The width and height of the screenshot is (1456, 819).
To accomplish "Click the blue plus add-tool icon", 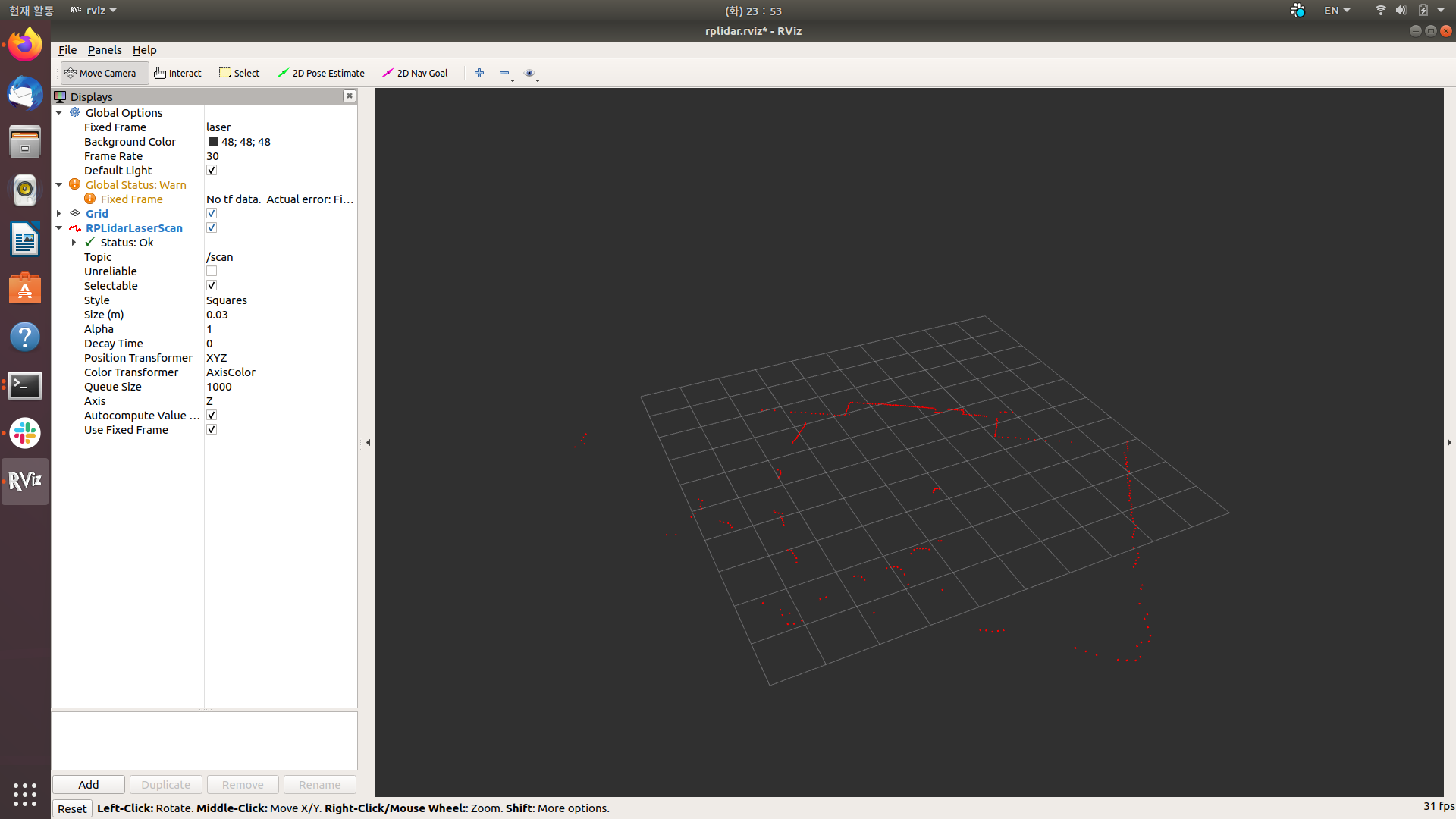I will click(x=479, y=73).
